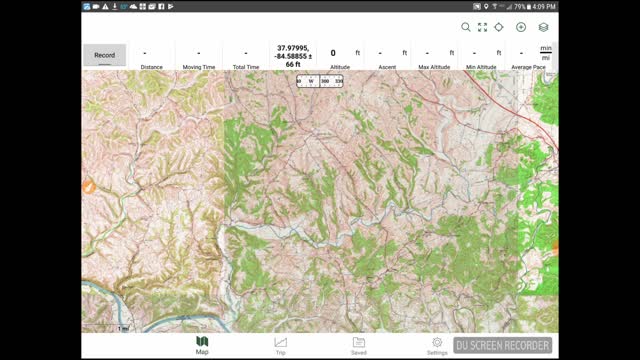Image resolution: width=640 pixels, height=360 pixels.
Task: Open the Settings tab
Action: point(437,345)
